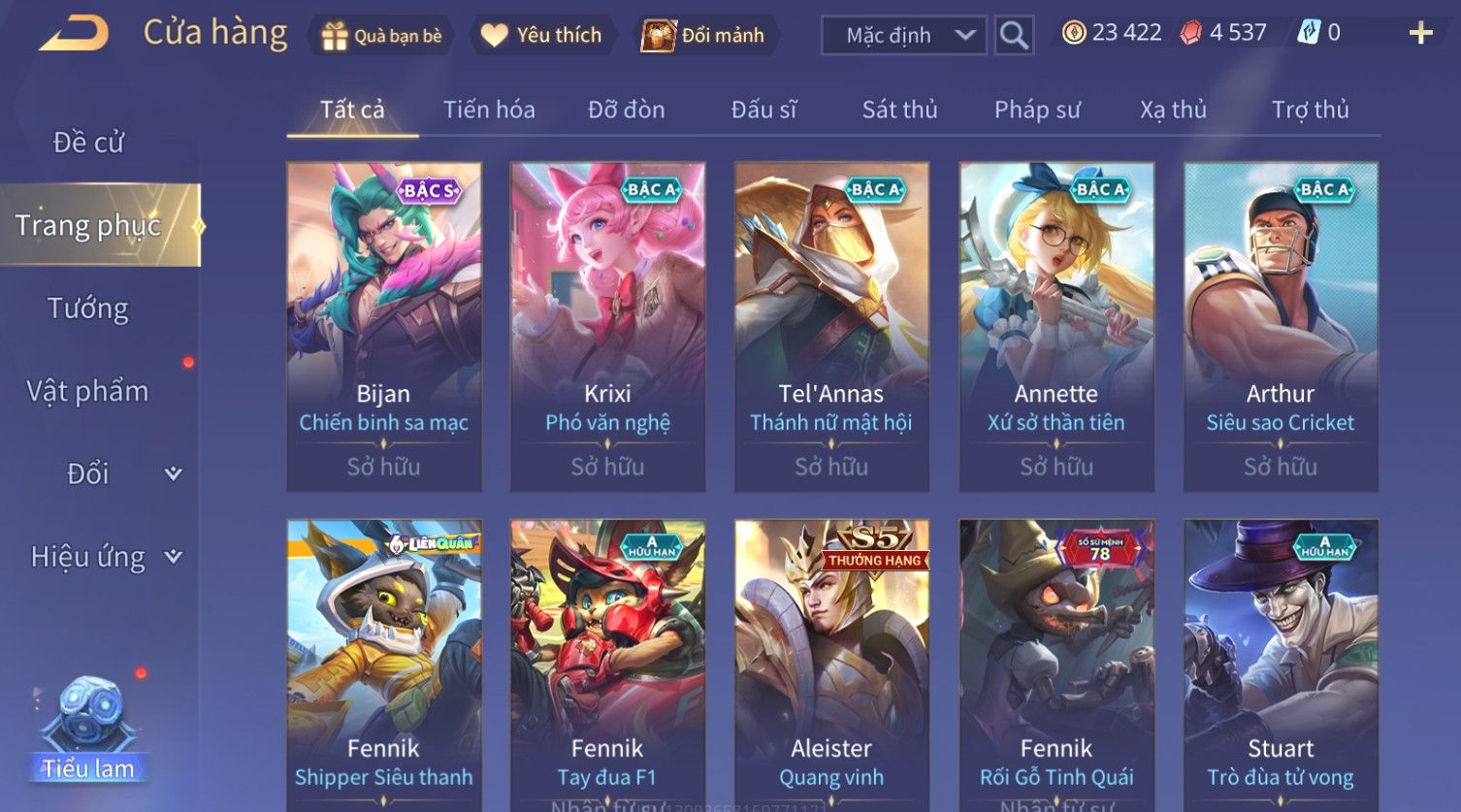
Task: Select the Bijan Chiến binh sa mạc skin
Action: [384, 327]
